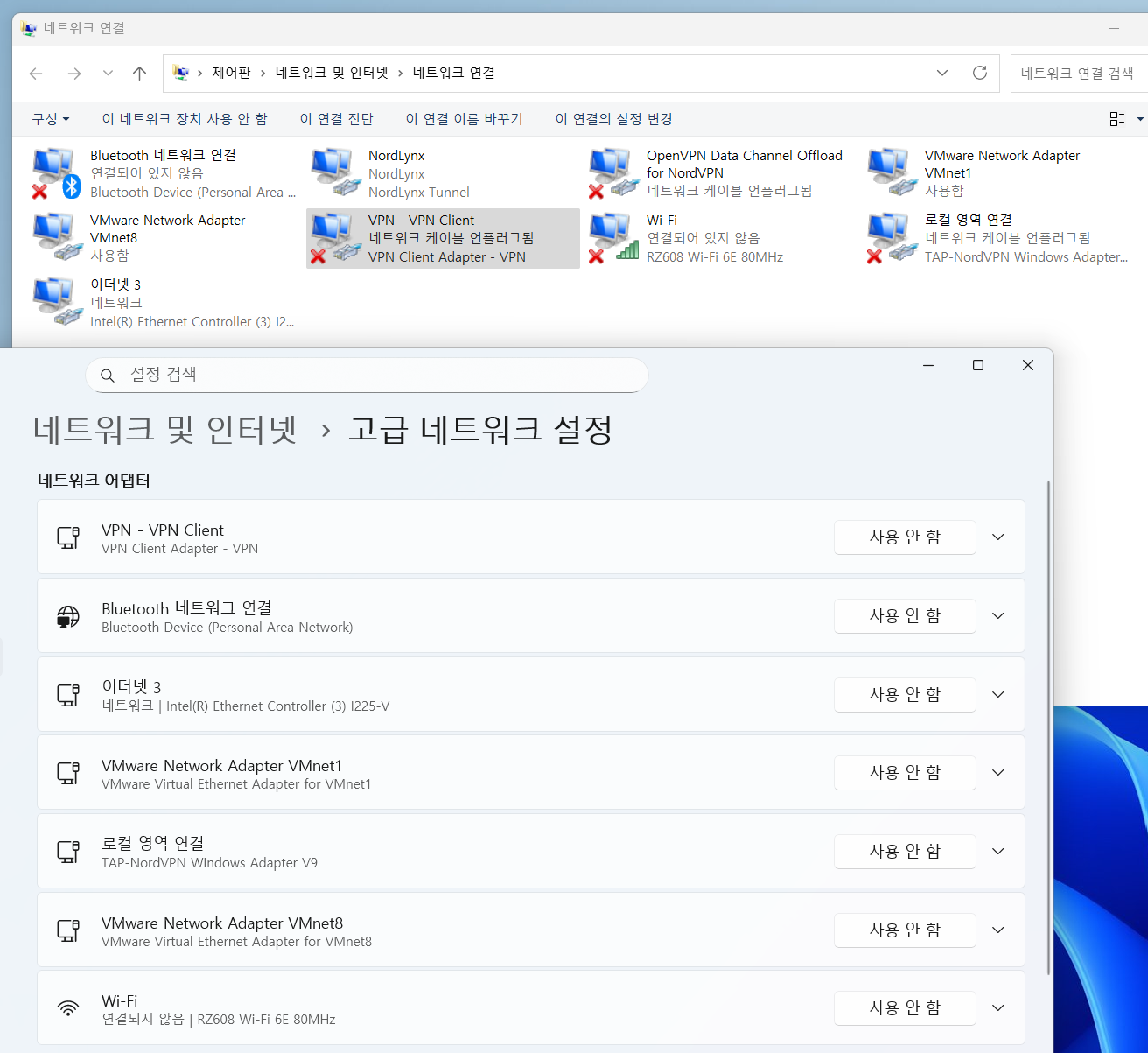Disable Wi-Fi with 사용 안 함 button
The height and width of the screenshot is (1053, 1148).
click(x=905, y=1008)
